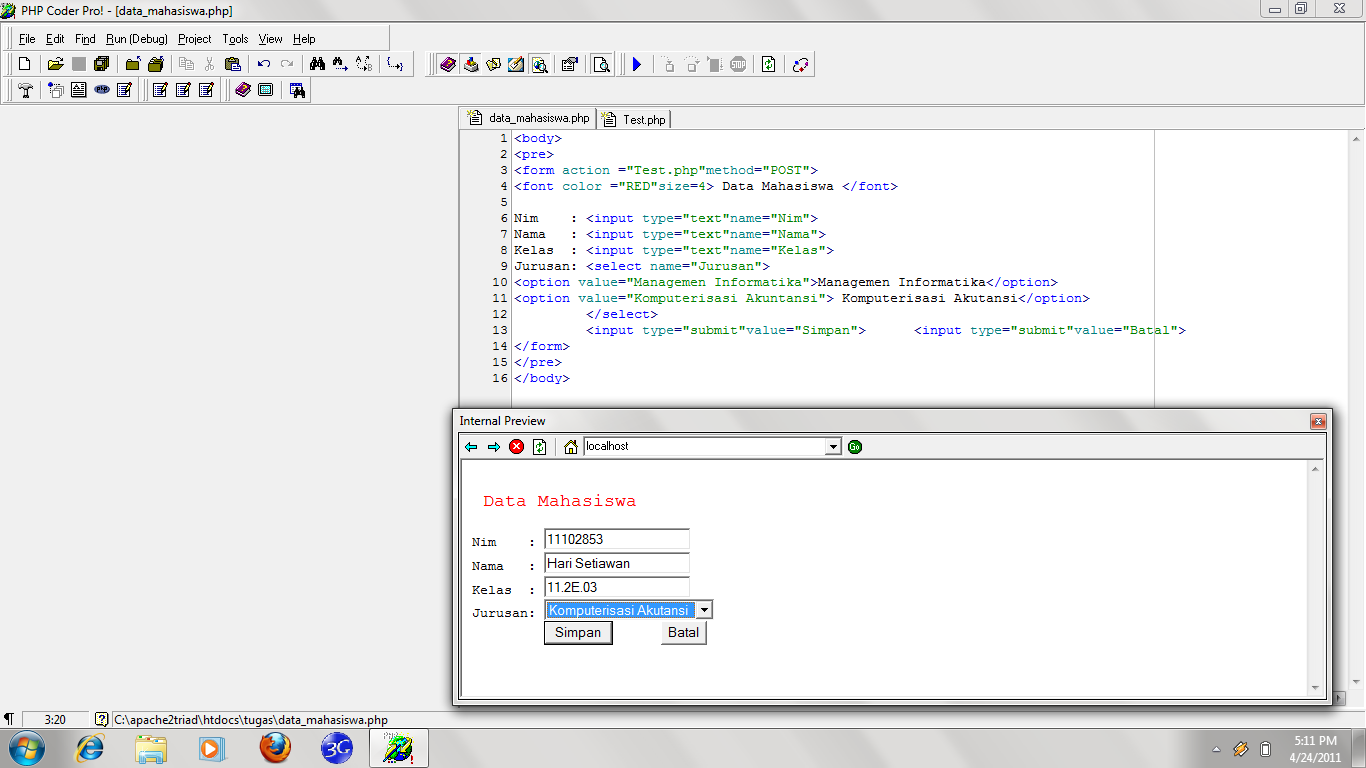Screen dimensions: 1366x768
Task: Click the paste clipboard icon
Action: 233,64
